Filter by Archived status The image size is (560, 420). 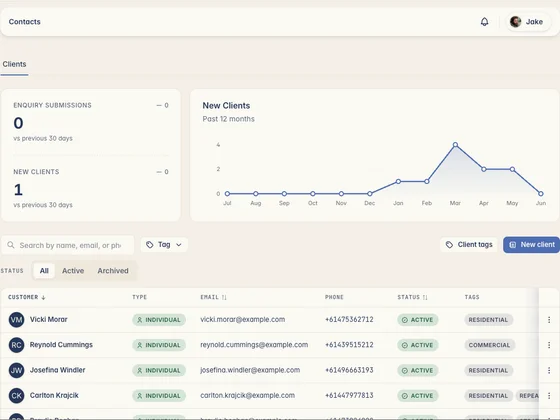113,271
